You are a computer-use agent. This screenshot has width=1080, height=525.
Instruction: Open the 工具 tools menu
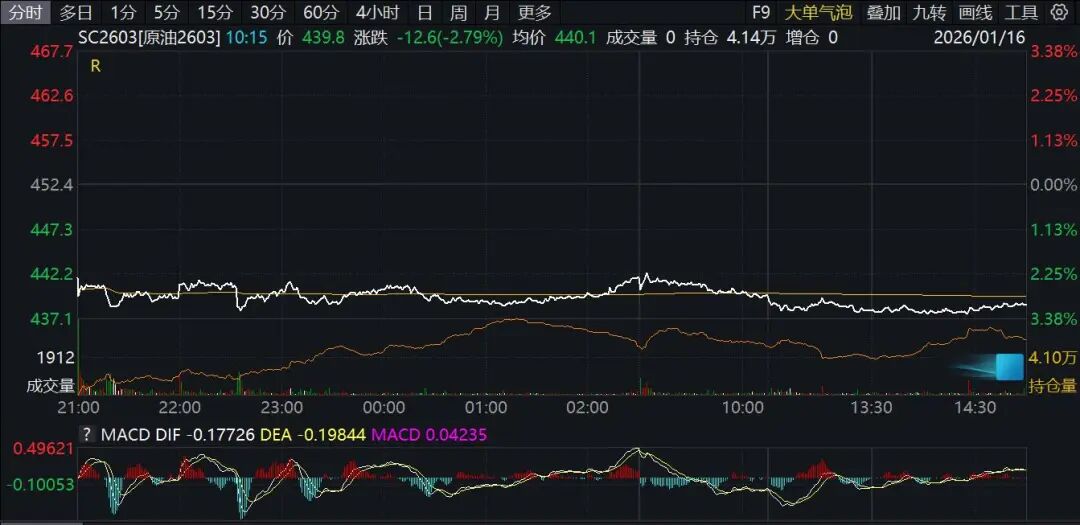coord(1021,13)
